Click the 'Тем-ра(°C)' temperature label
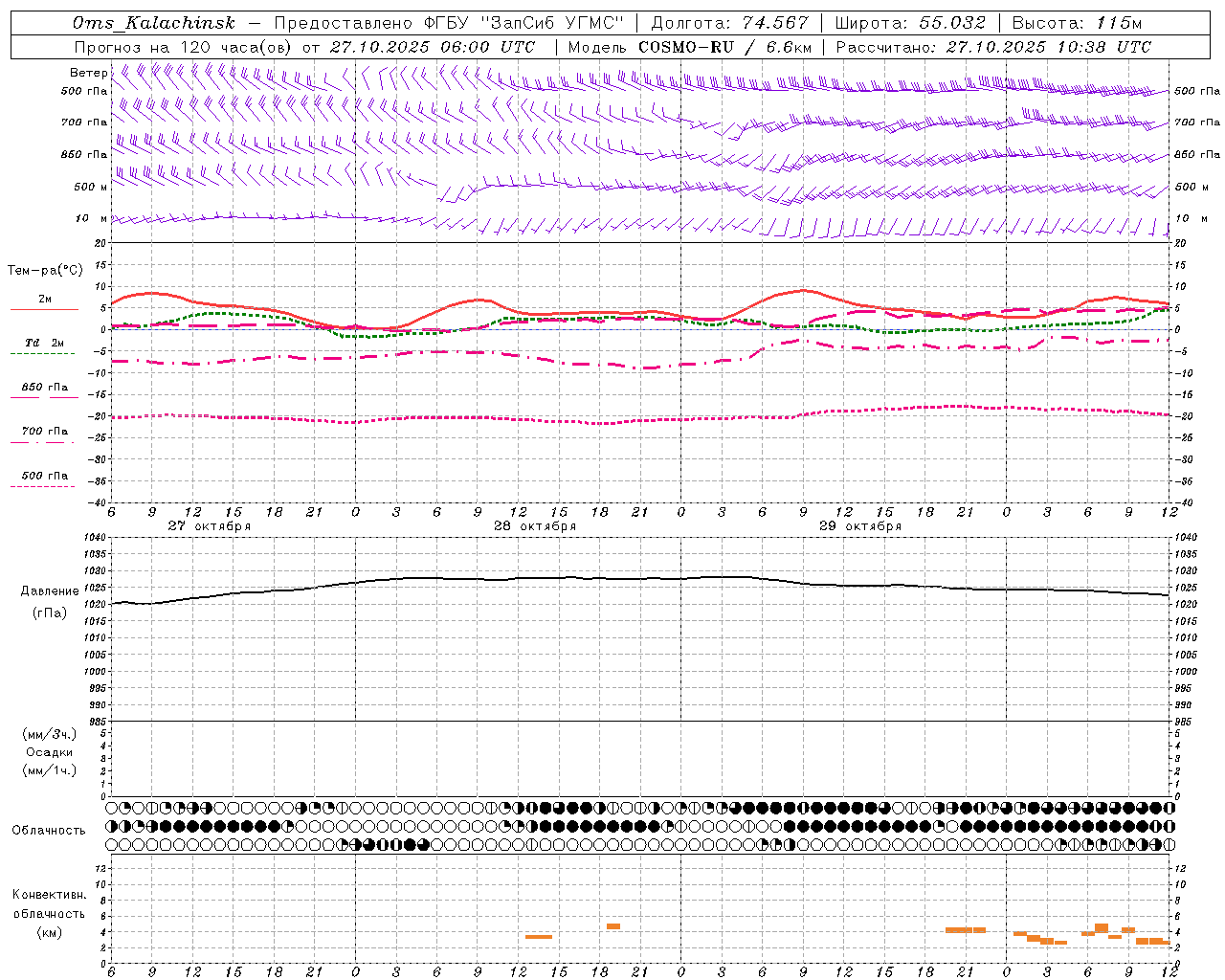The height and width of the screenshot is (980, 1225). [x=45, y=271]
